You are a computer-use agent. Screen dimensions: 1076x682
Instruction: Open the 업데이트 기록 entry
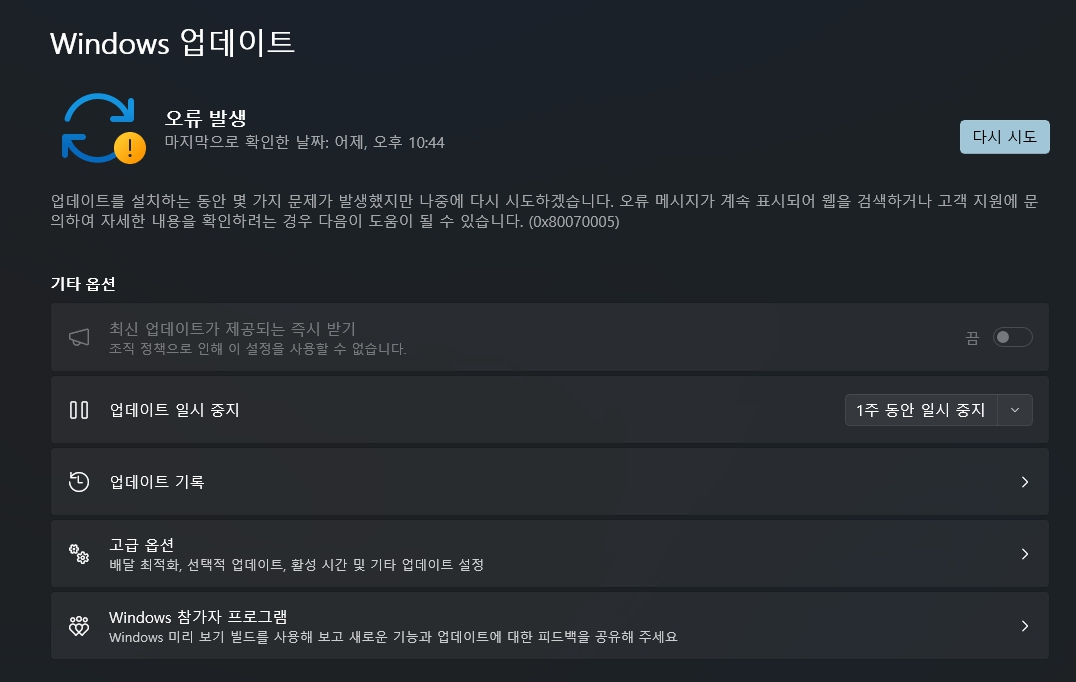click(550, 482)
